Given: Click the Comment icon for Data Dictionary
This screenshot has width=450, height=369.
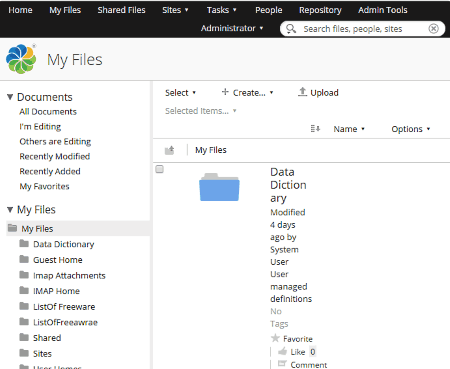Looking at the screenshot, I should pyautogui.click(x=282, y=364).
